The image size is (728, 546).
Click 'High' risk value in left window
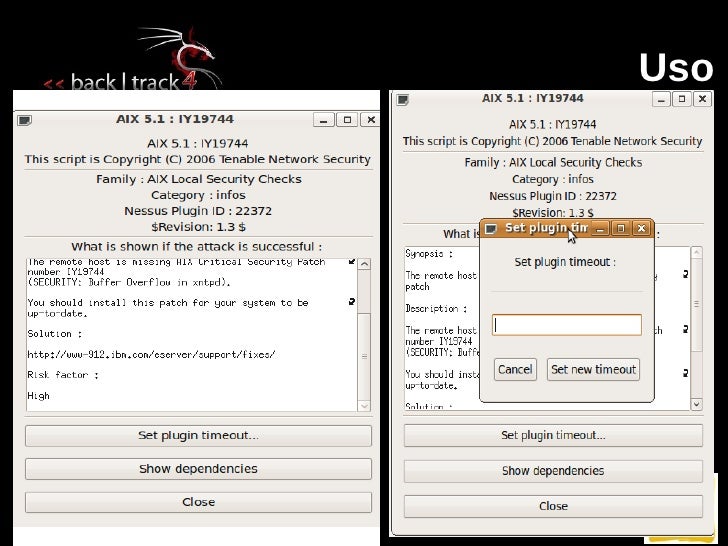click(x=38, y=396)
